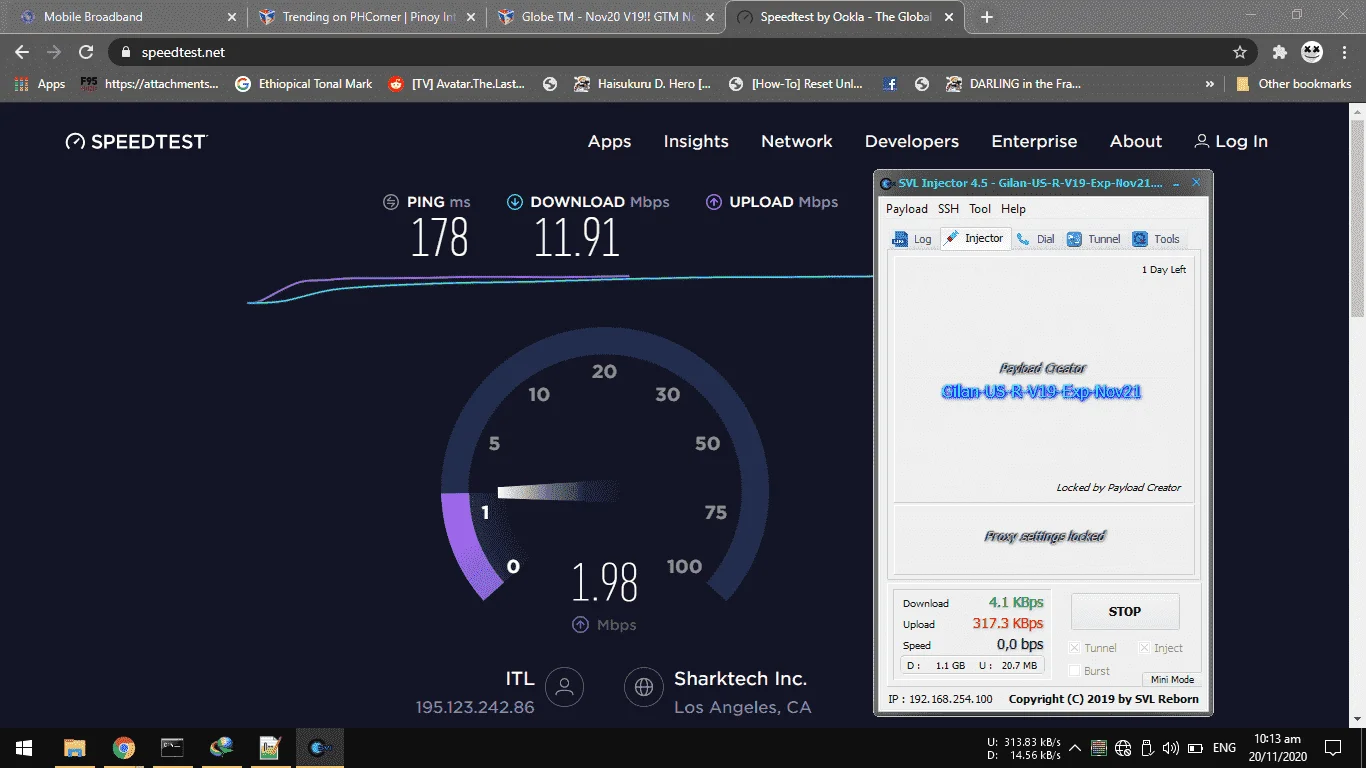Click the user profile icon beside ITL
Screen dimensions: 1366x768
(565, 687)
